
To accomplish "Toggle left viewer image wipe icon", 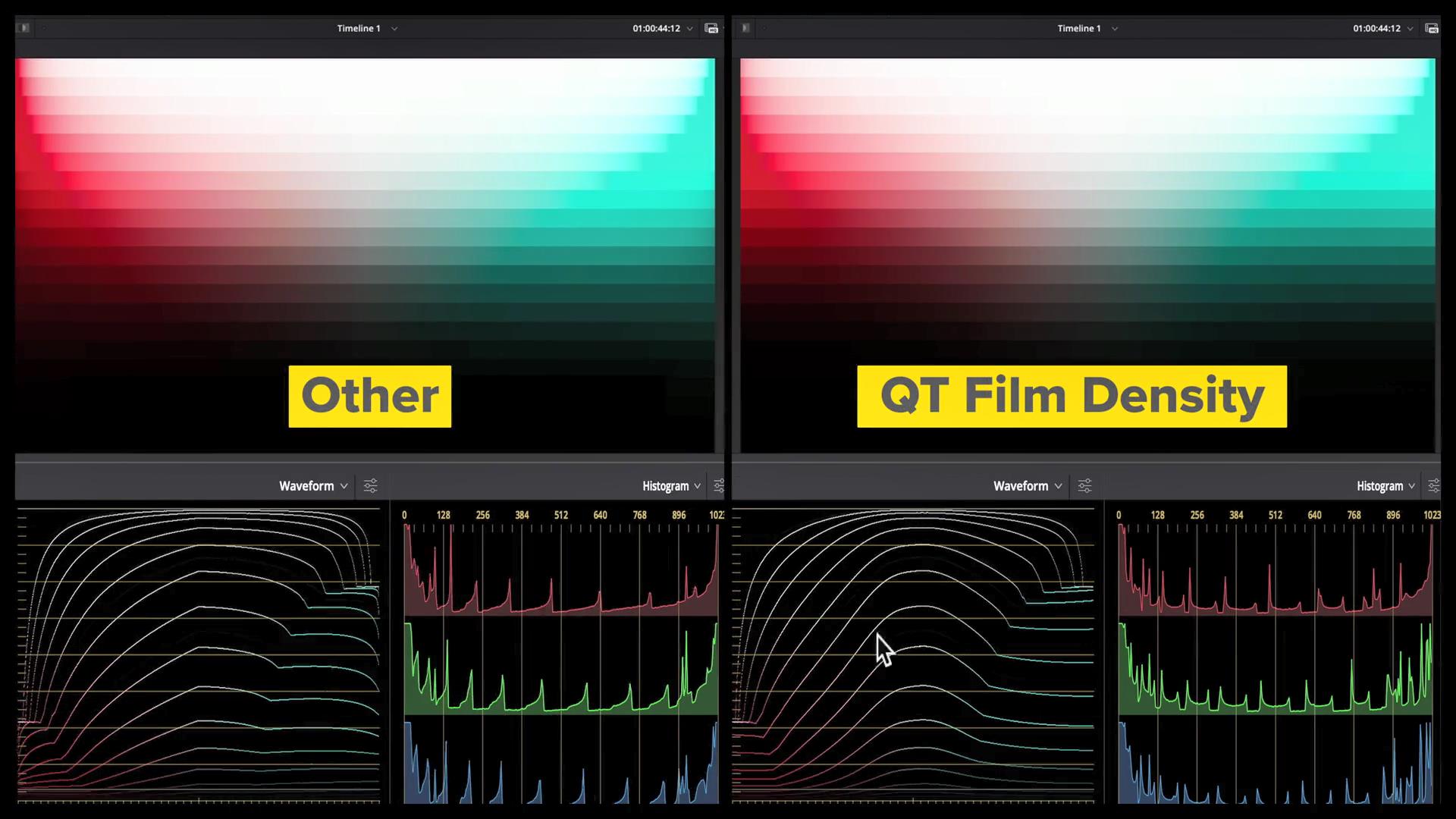I will [x=24, y=28].
